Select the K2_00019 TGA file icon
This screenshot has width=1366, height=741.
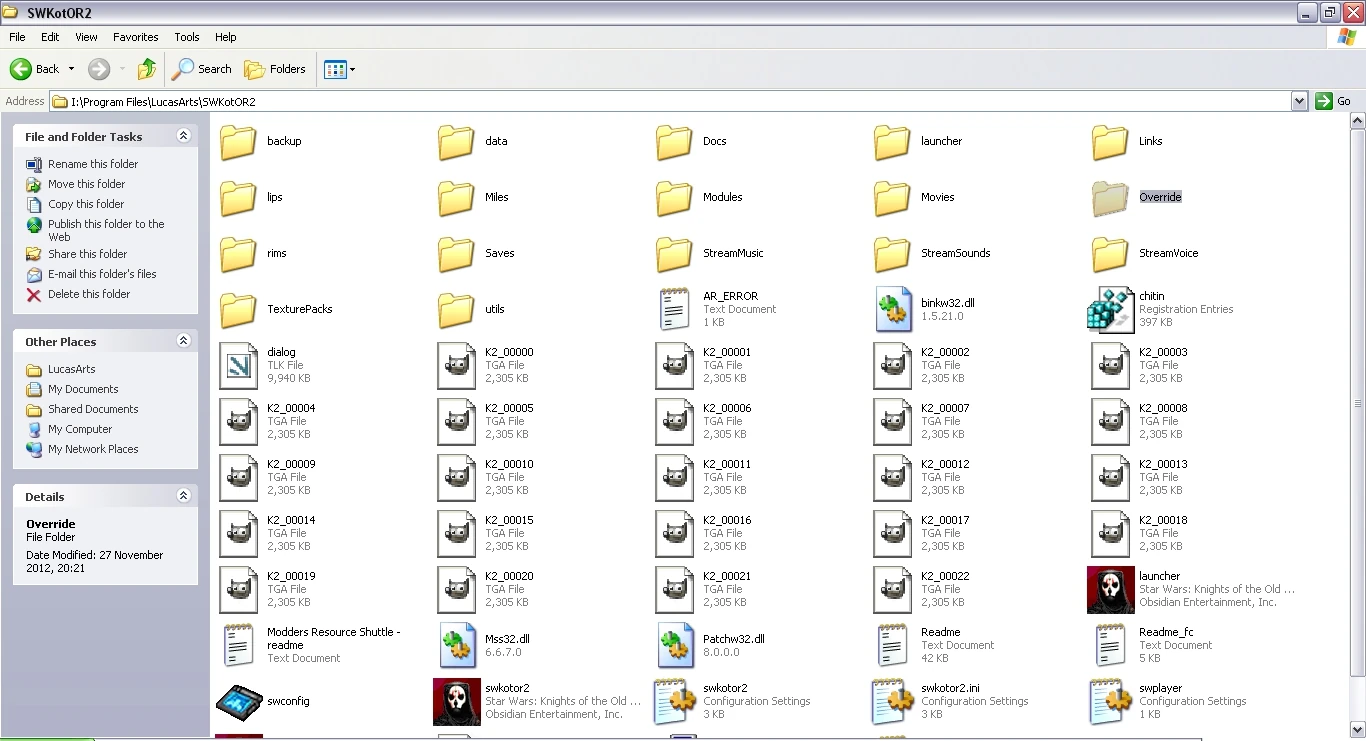coord(238,590)
